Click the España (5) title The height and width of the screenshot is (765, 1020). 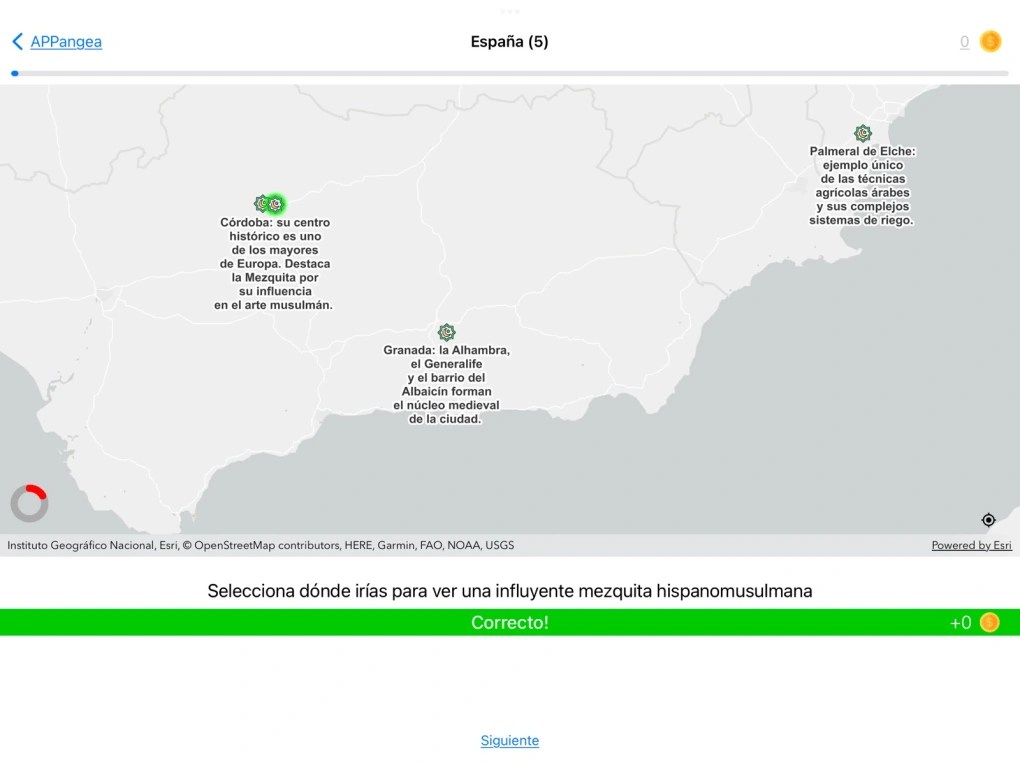click(x=510, y=41)
